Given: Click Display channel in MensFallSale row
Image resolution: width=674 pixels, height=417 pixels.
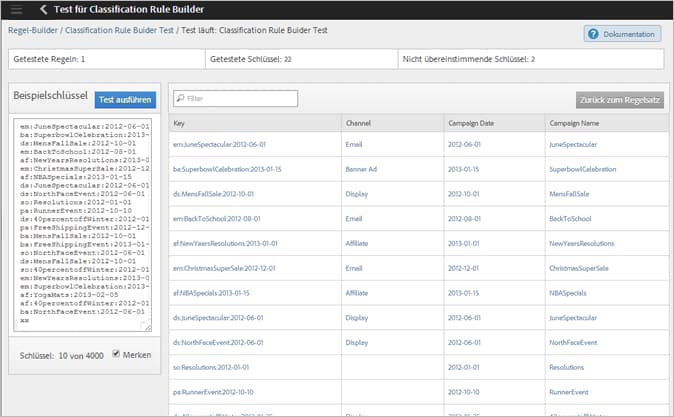Looking at the screenshot, I should point(357,194).
